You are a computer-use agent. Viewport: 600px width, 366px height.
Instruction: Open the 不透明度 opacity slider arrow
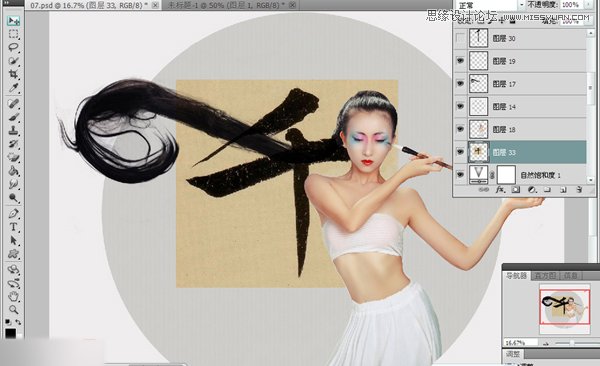(x=589, y=5)
